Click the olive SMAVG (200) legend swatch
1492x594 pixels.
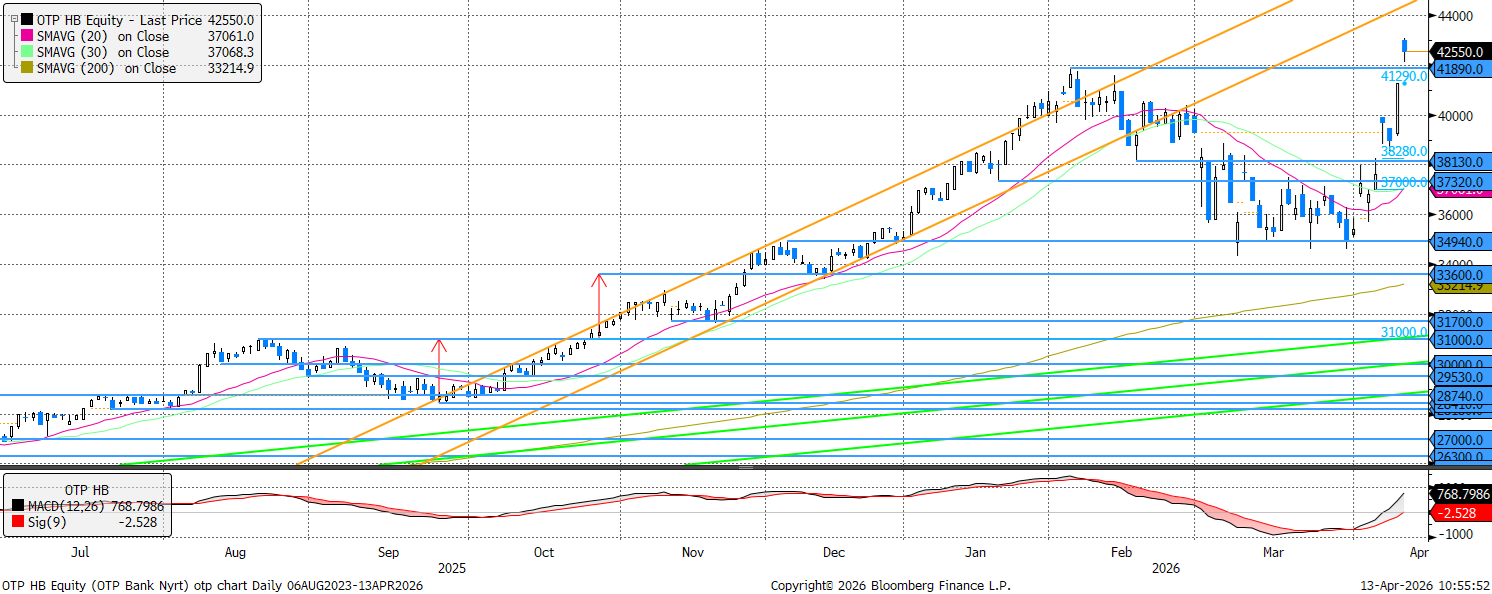pos(26,69)
